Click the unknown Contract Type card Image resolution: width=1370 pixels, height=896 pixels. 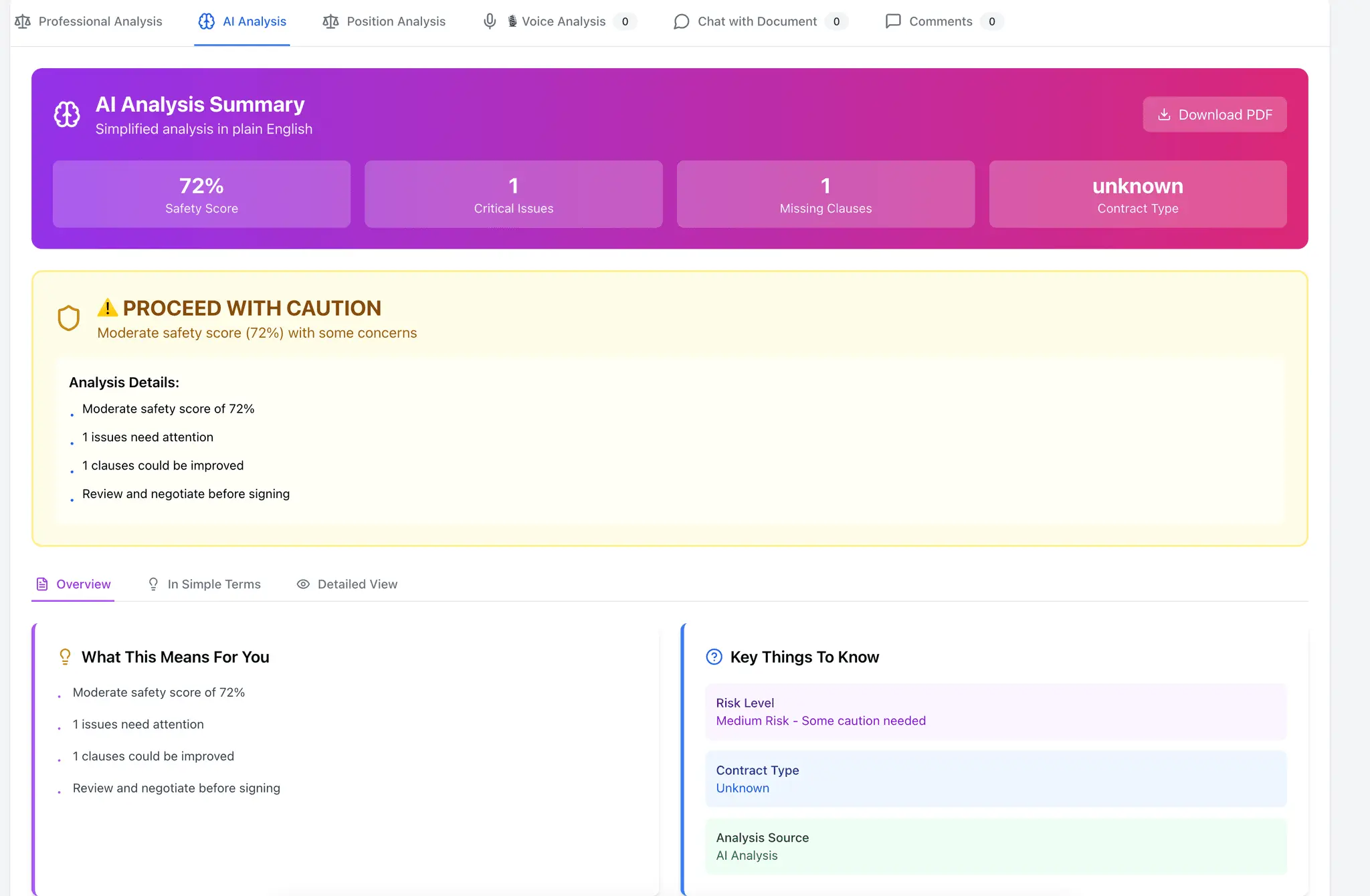1137,194
